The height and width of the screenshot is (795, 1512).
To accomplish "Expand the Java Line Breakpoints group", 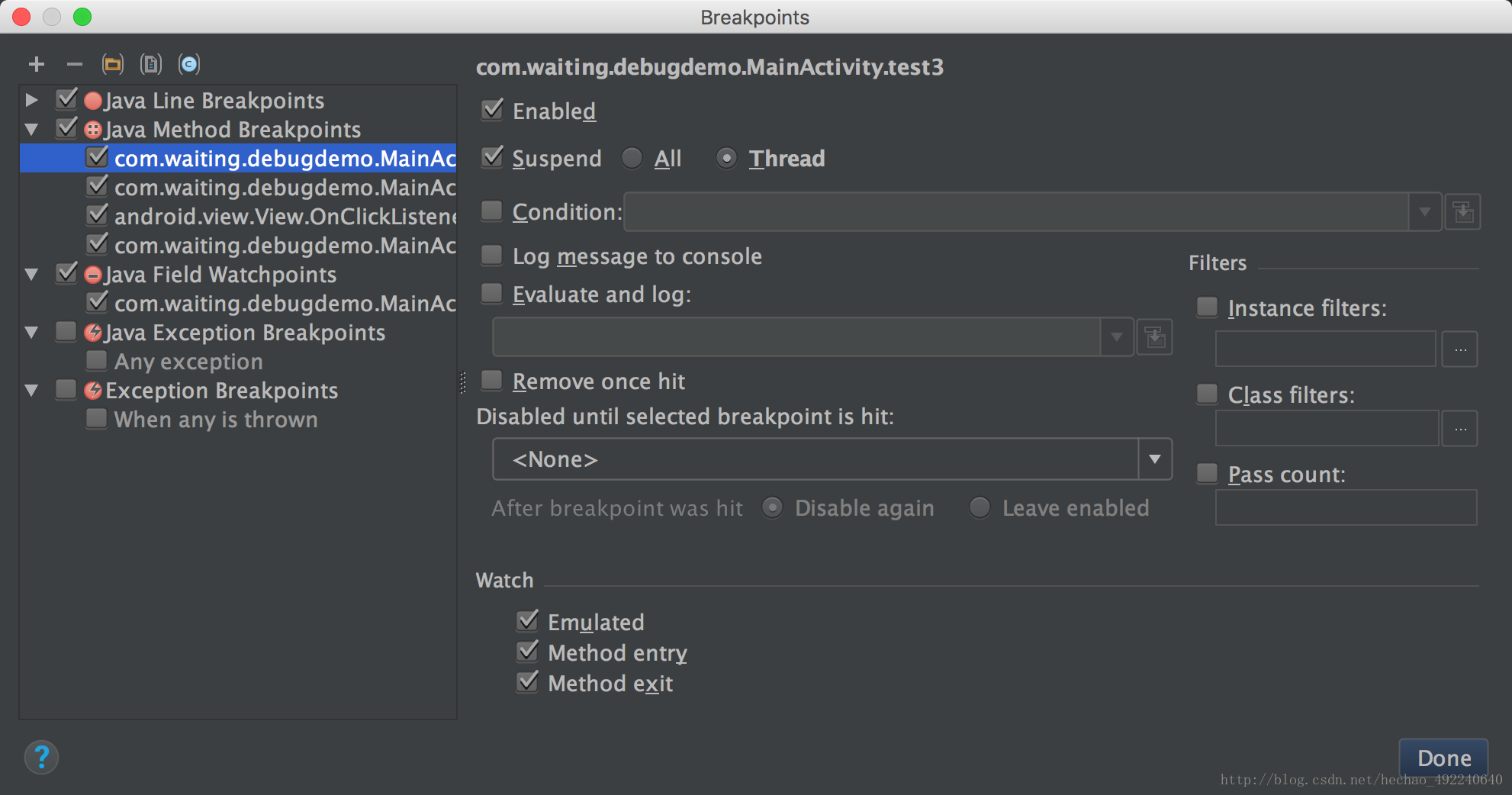I will coord(31,100).
